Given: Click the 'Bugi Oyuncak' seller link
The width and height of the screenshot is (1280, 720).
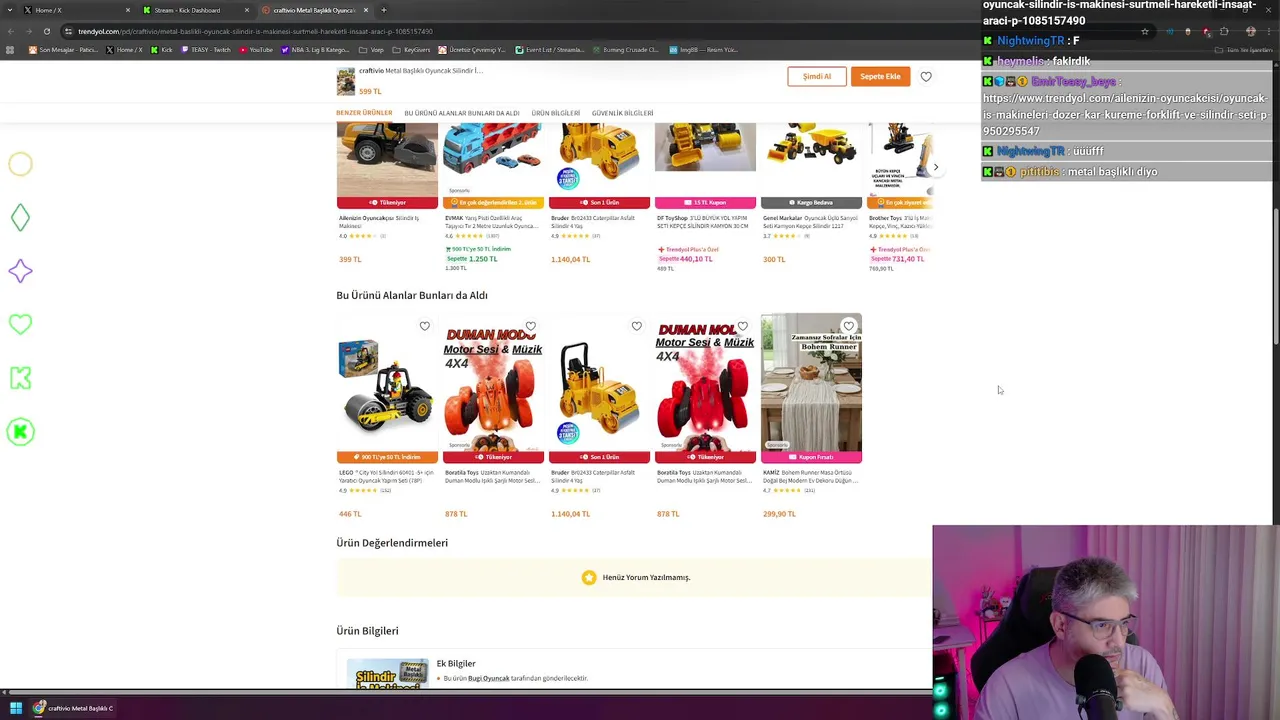Looking at the screenshot, I should point(489,678).
